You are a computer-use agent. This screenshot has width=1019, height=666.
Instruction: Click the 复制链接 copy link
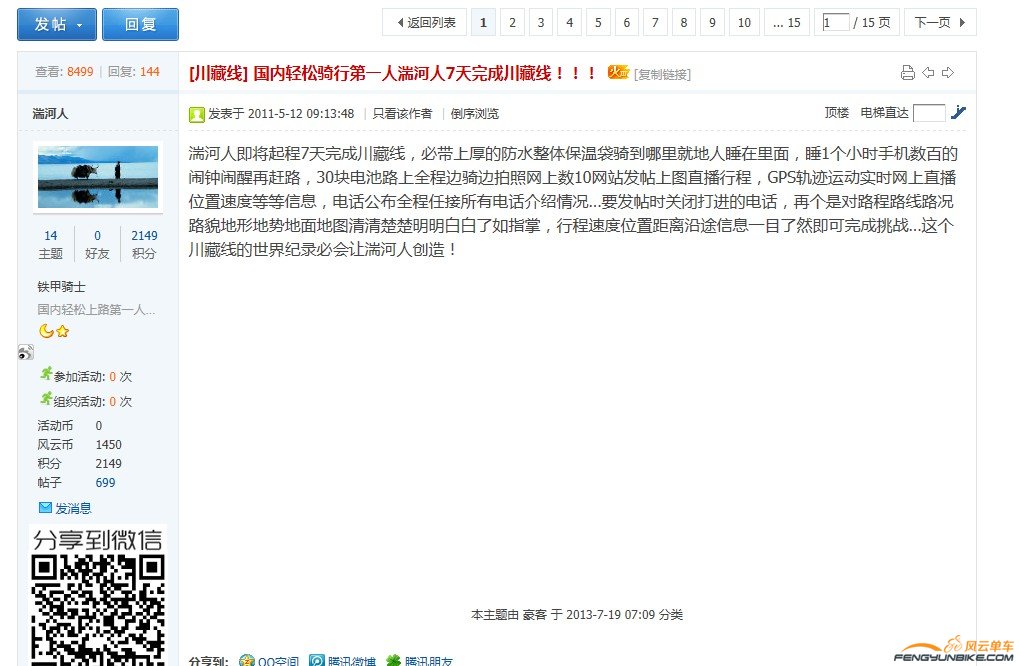[x=662, y=74]
